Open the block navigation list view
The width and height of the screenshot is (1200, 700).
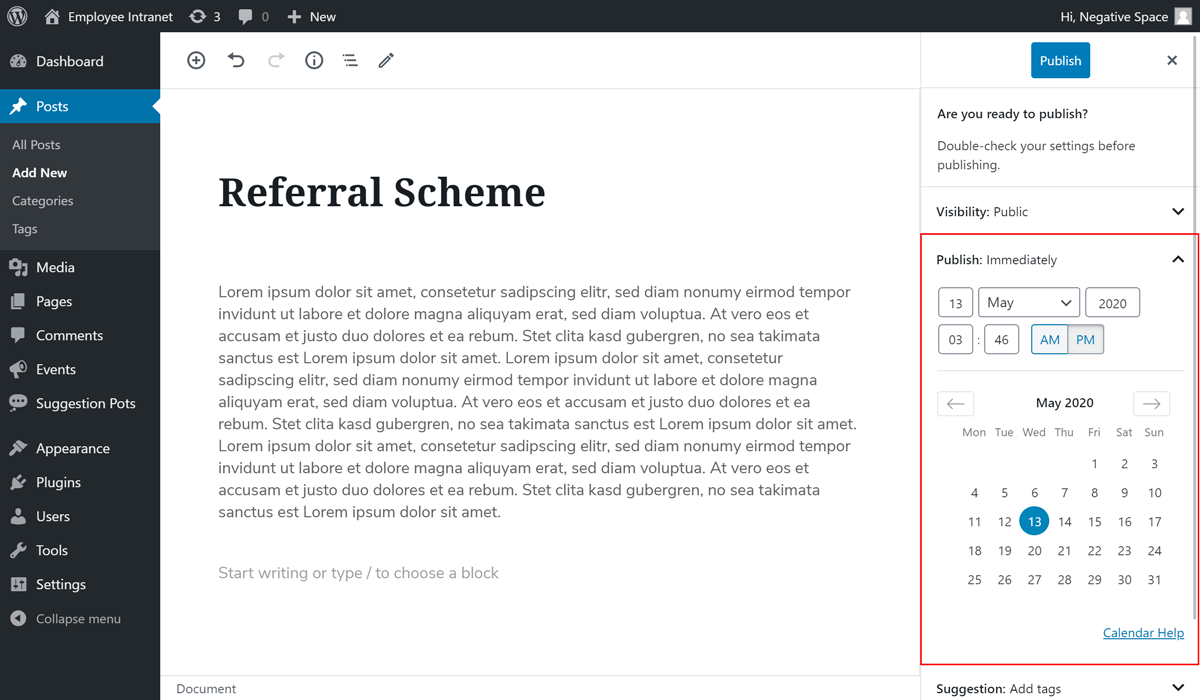coord(349,60)
